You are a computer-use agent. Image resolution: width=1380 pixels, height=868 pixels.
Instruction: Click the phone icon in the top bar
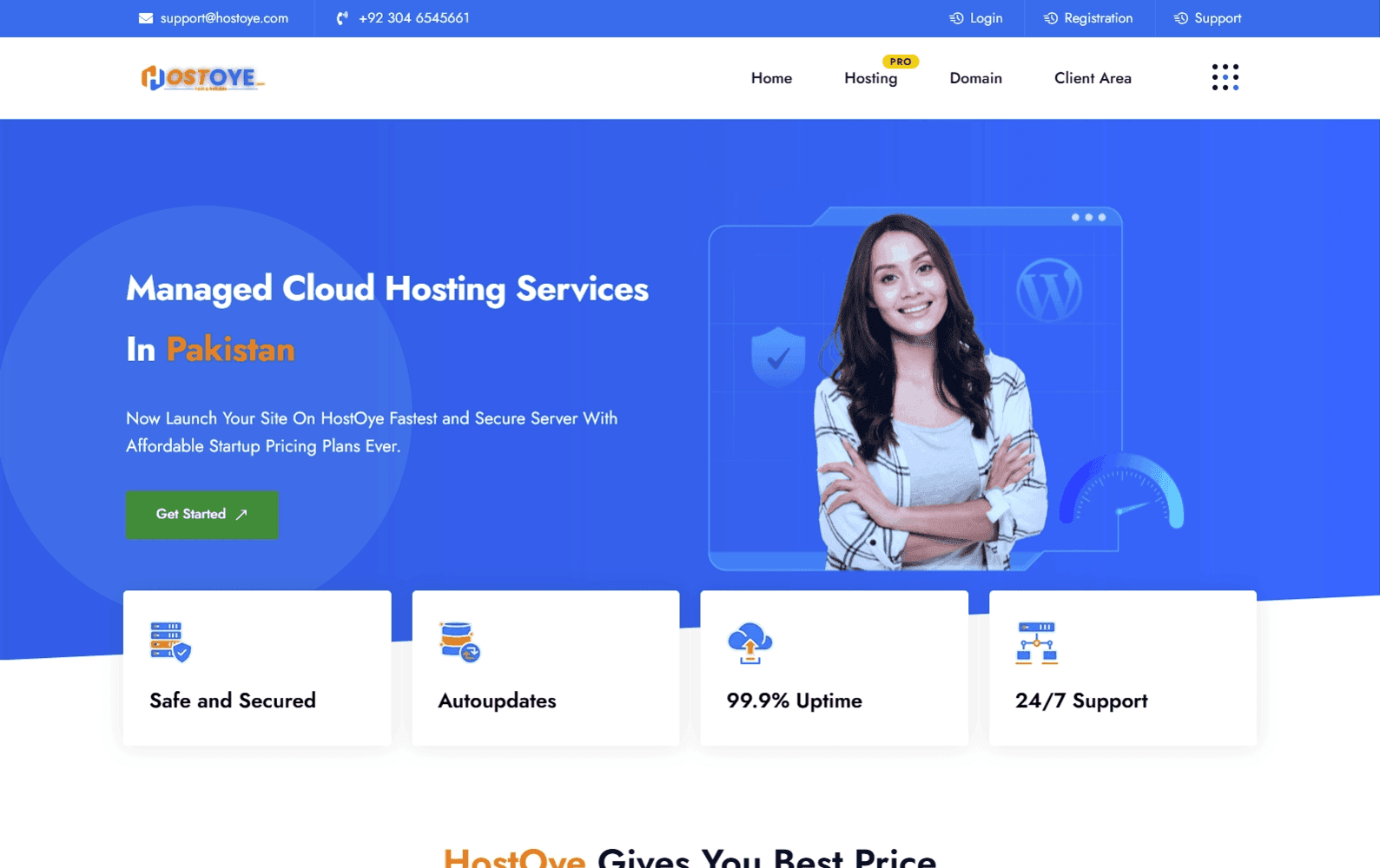342,18
